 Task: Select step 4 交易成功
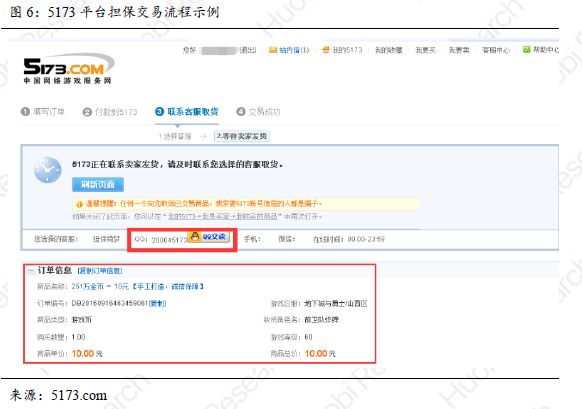click(258, 111)
